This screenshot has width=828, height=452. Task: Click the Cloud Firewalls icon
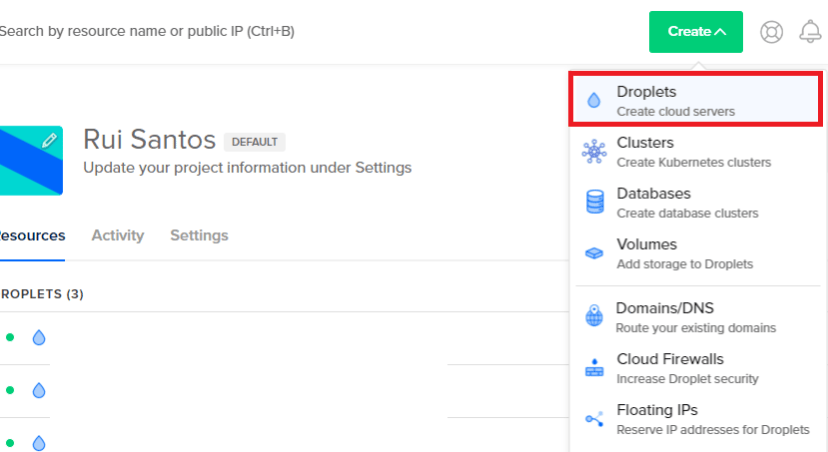[594, 368]
